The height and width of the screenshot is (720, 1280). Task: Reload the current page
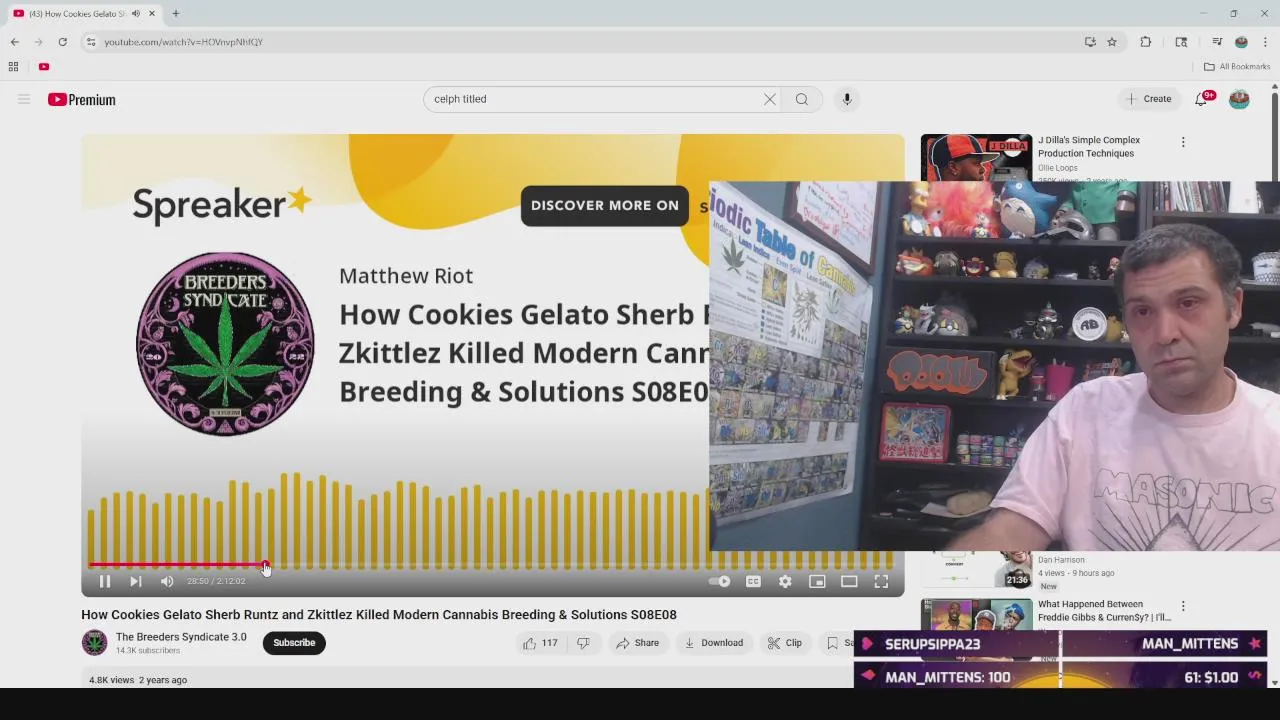click(62, 42)
